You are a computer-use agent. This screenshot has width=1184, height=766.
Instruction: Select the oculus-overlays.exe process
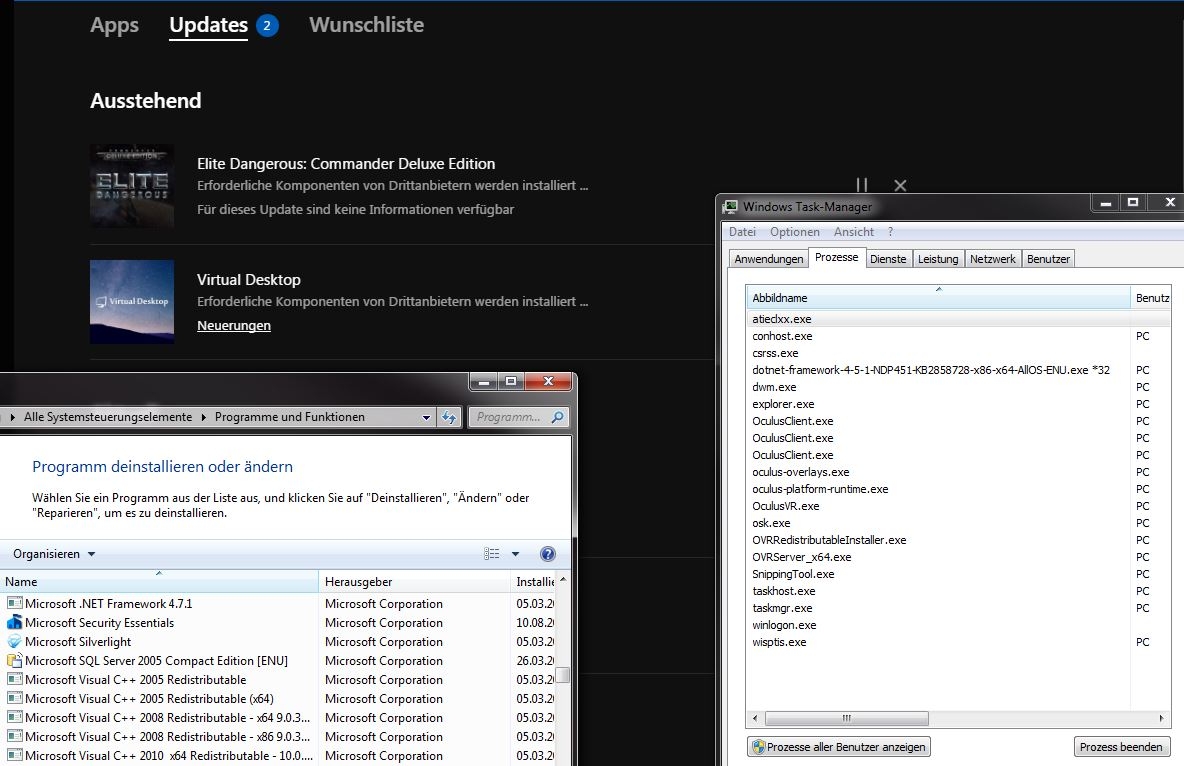tap(800, 472)
